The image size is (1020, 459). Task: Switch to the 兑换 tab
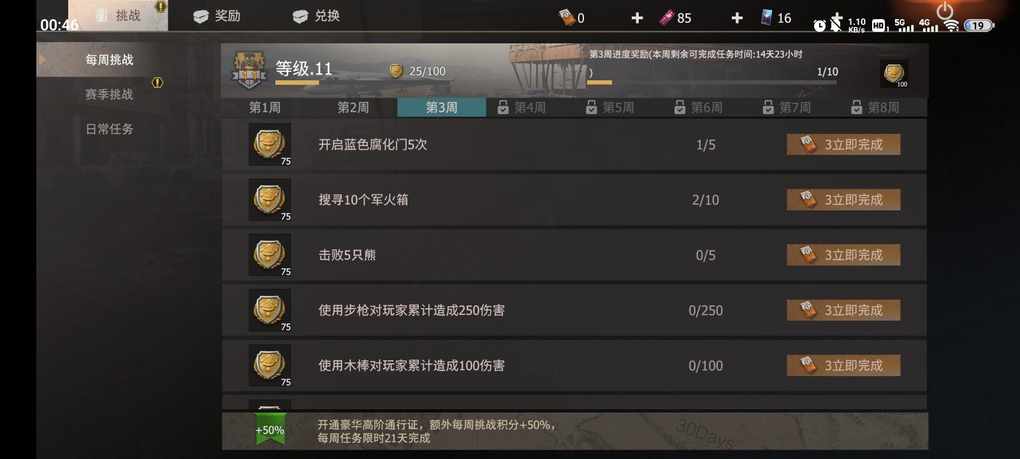(317, 16)
